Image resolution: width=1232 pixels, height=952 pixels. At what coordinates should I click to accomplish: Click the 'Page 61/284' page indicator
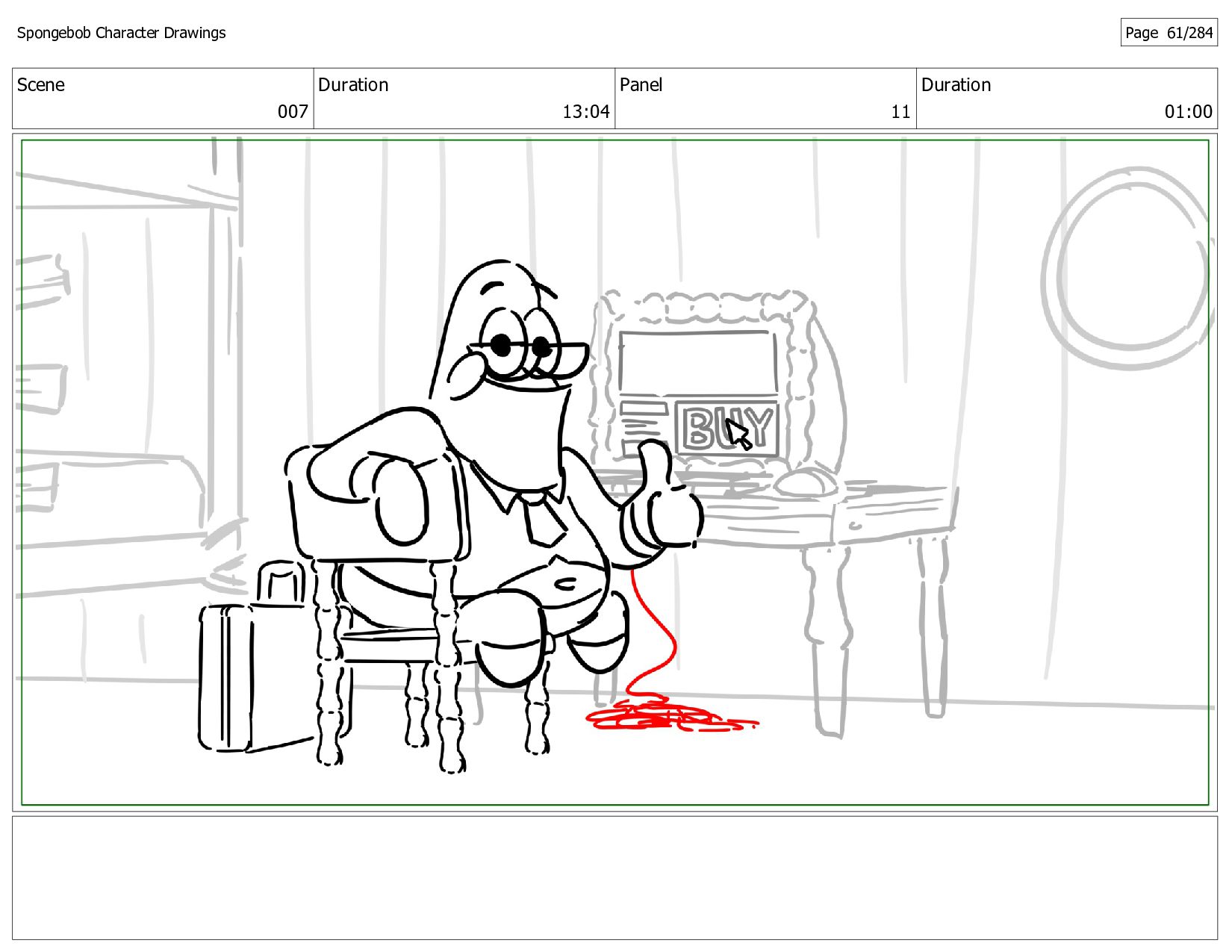point(1169,33)
